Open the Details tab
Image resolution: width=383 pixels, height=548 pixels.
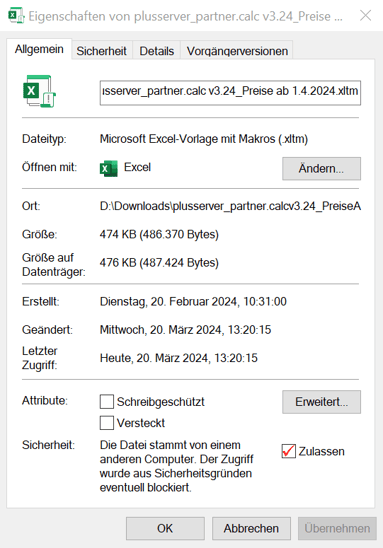157,51
